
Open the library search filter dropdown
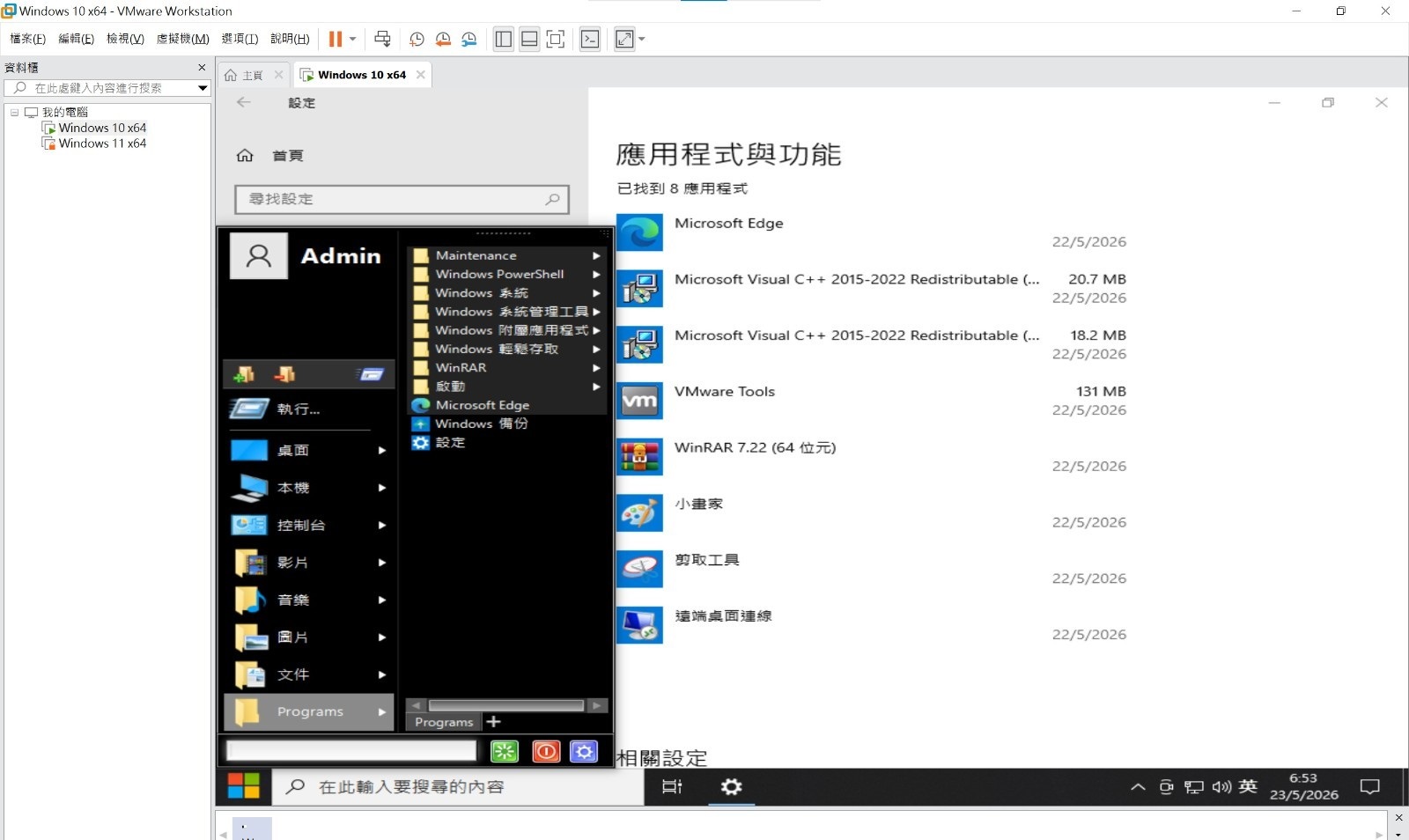coord(203,88)
